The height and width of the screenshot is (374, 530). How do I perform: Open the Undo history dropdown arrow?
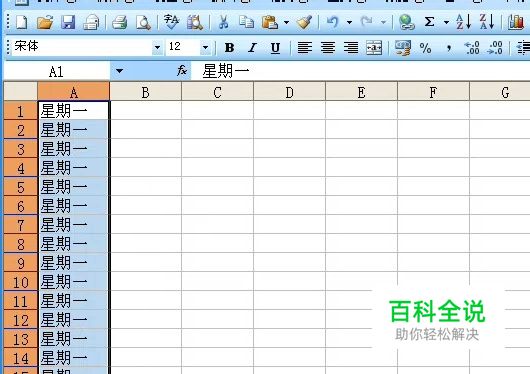pos(350,23)
